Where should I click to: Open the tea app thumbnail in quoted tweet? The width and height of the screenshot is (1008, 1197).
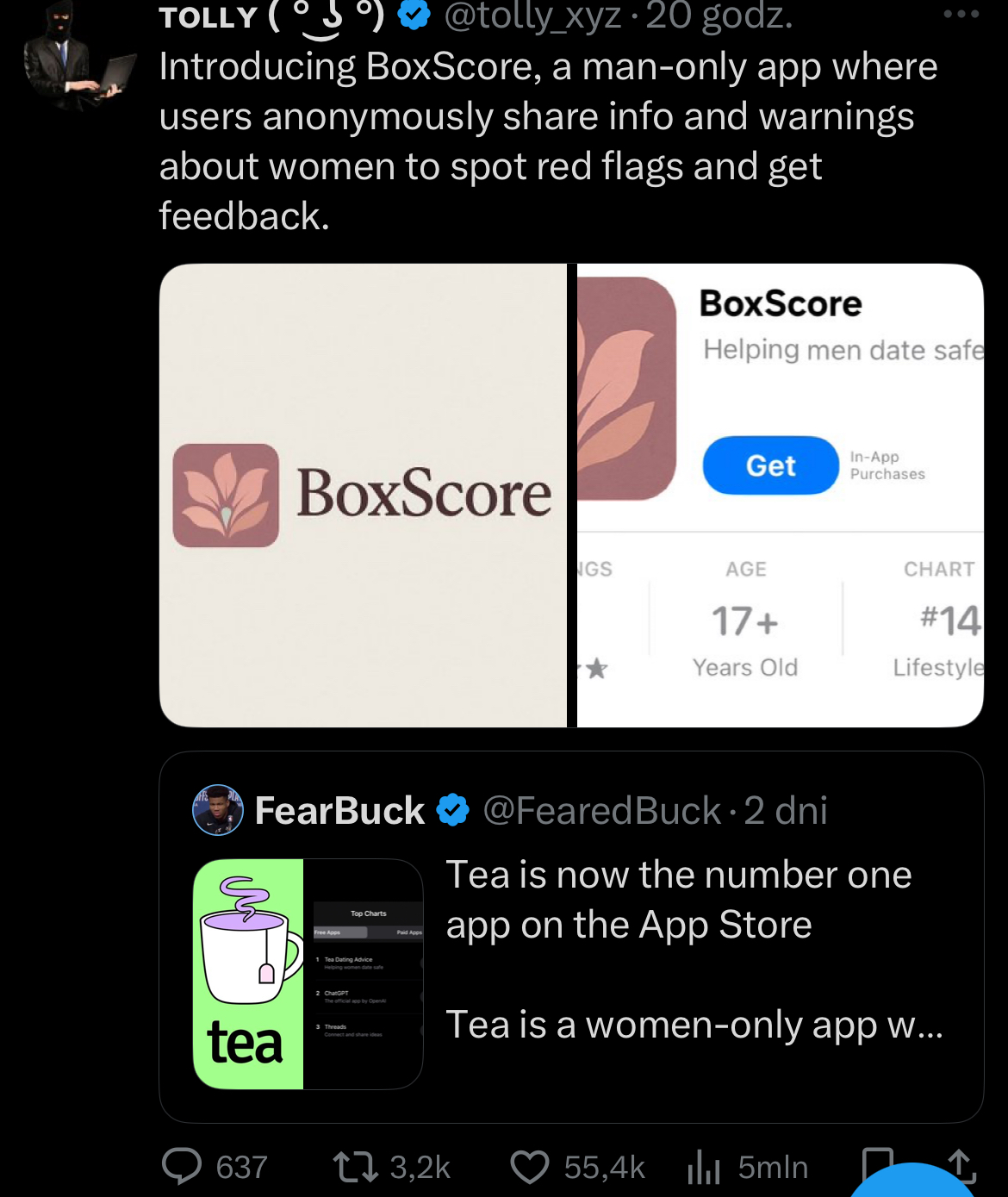(x=308, y=974)
